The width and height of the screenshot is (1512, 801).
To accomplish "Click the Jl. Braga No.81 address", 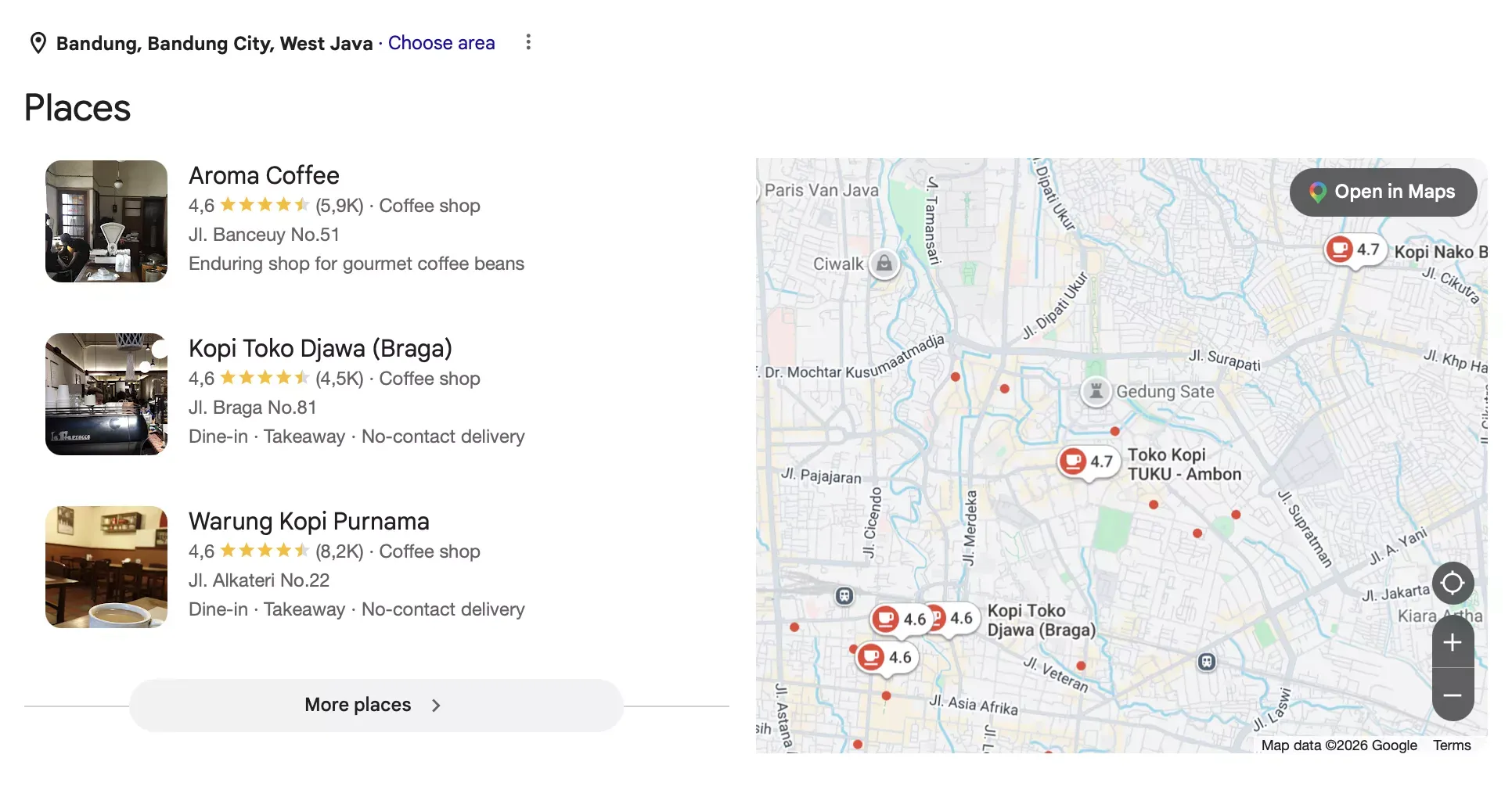I will (252, 408).
